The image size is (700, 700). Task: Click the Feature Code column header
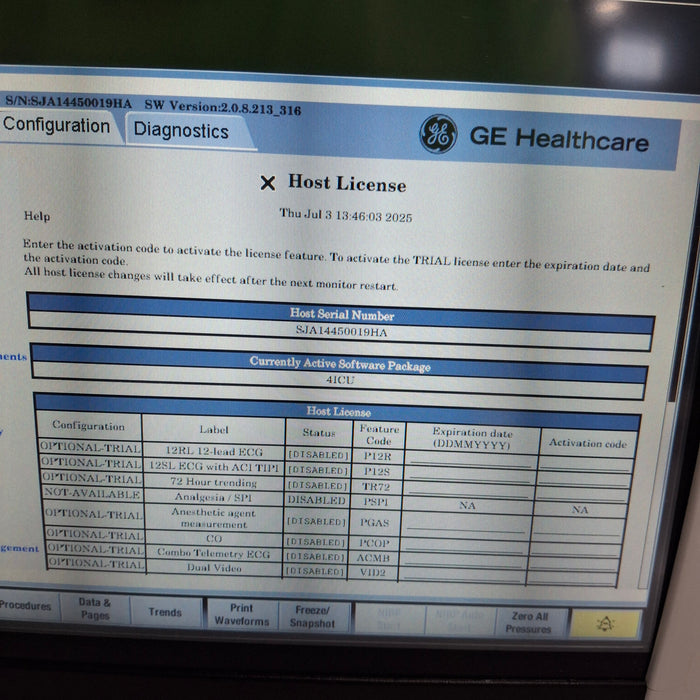click(379, 434)
